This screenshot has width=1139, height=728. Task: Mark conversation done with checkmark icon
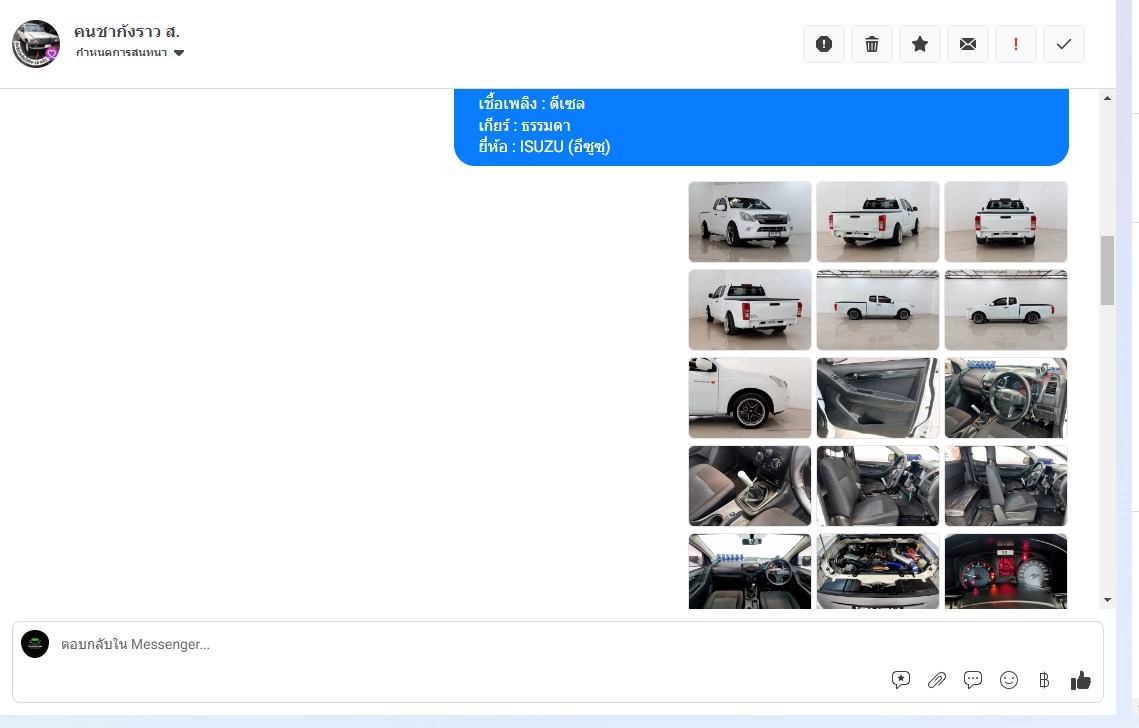point(1063,44)
